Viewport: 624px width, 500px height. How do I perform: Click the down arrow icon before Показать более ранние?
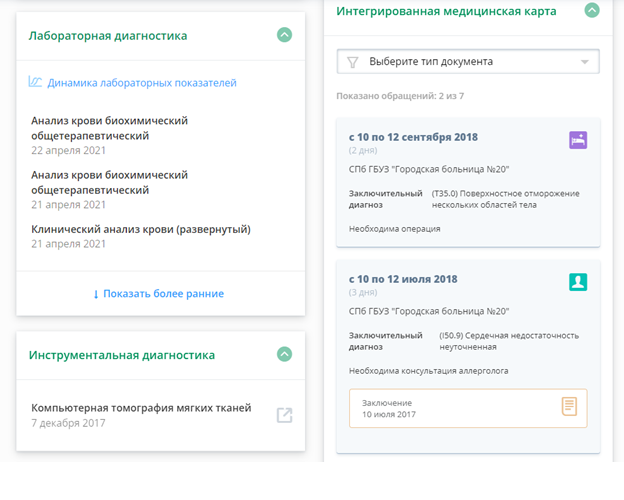pyautogui.click(x=96, y=294)
